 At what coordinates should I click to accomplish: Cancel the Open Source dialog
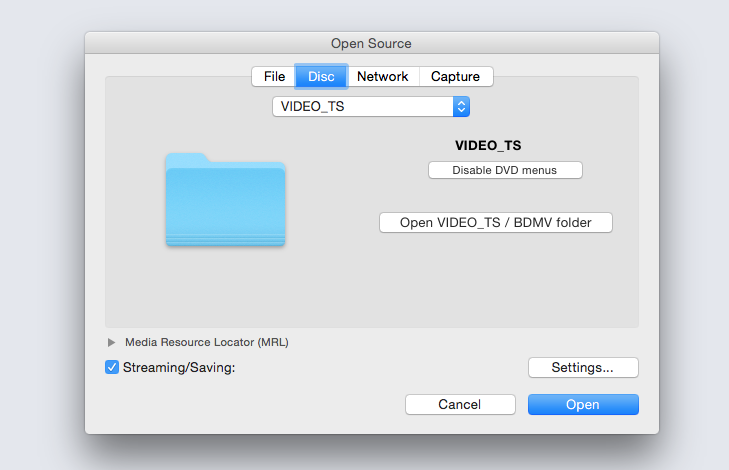click(x=460, y=404)
